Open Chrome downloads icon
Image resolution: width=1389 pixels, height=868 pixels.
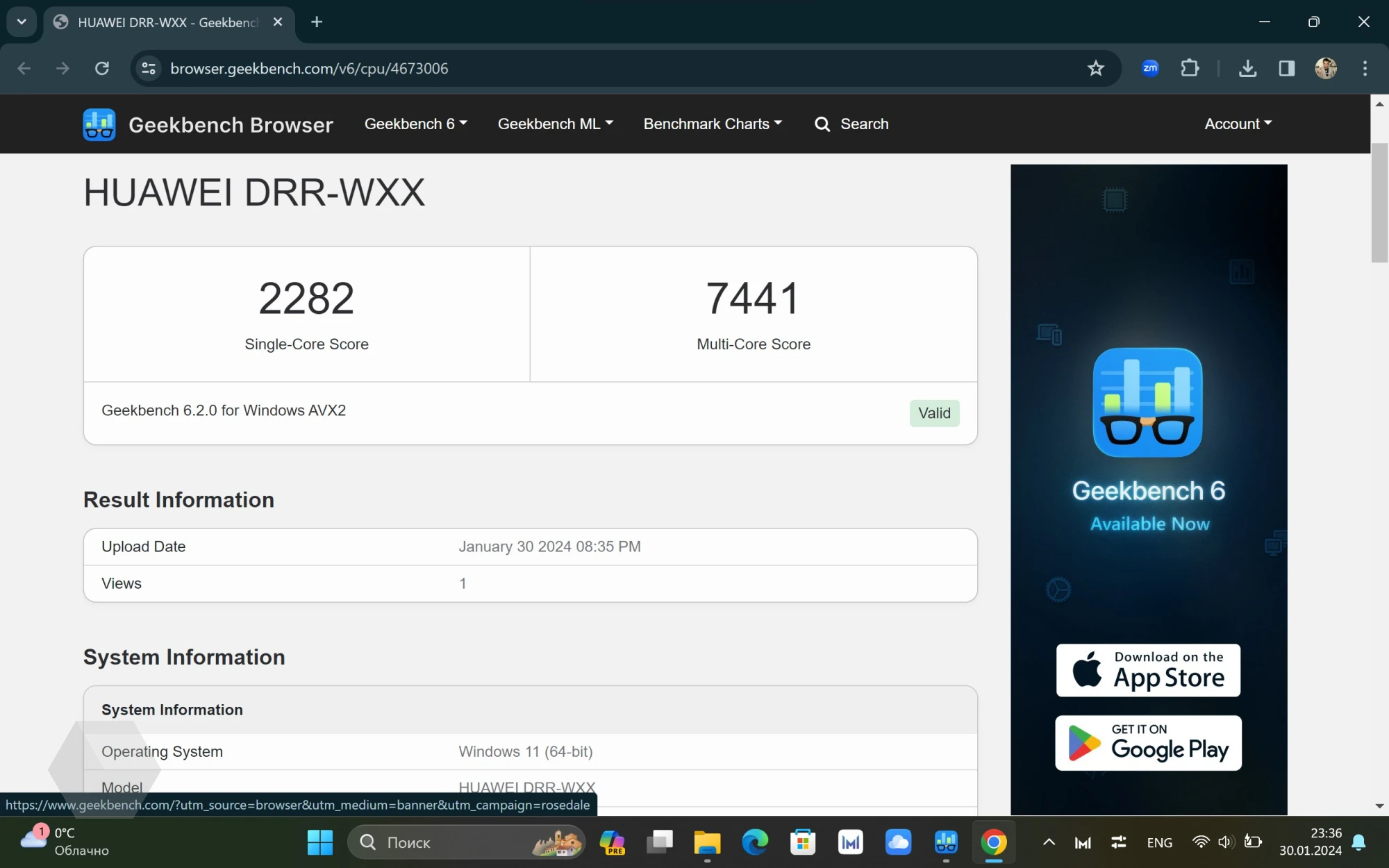1247,68
